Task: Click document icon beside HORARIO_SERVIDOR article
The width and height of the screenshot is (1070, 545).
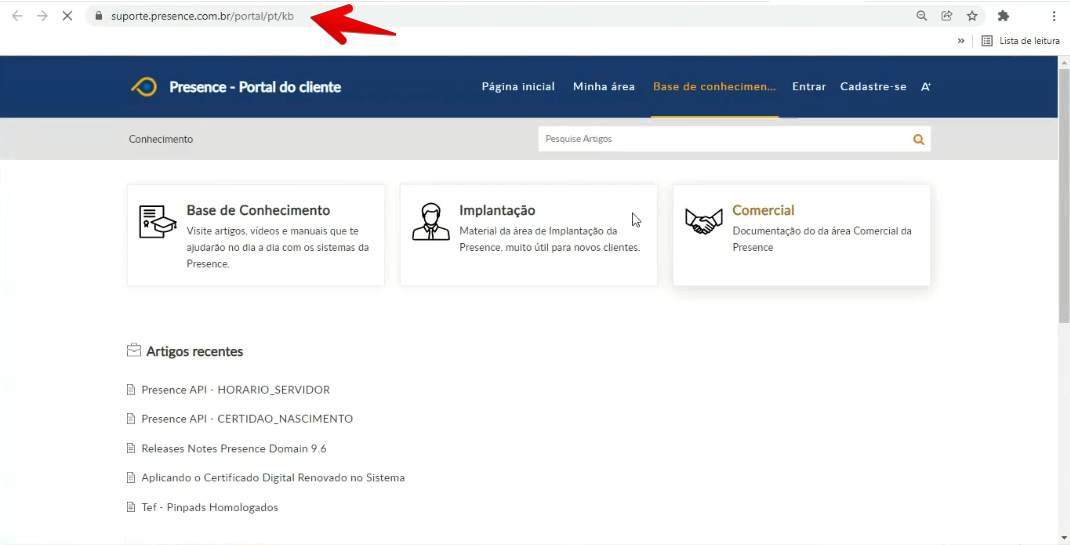Action: click(131, 390)
